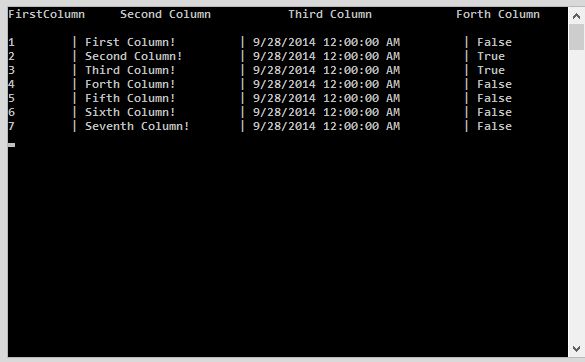The image size is (585, 362).
Task: Click the date value in row 1
Action: (326, 42)
